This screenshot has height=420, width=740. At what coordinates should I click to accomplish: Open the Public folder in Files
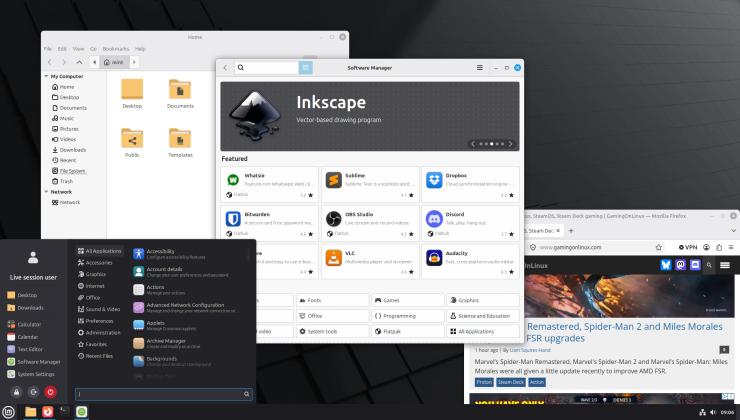click(x=132, y=143)
